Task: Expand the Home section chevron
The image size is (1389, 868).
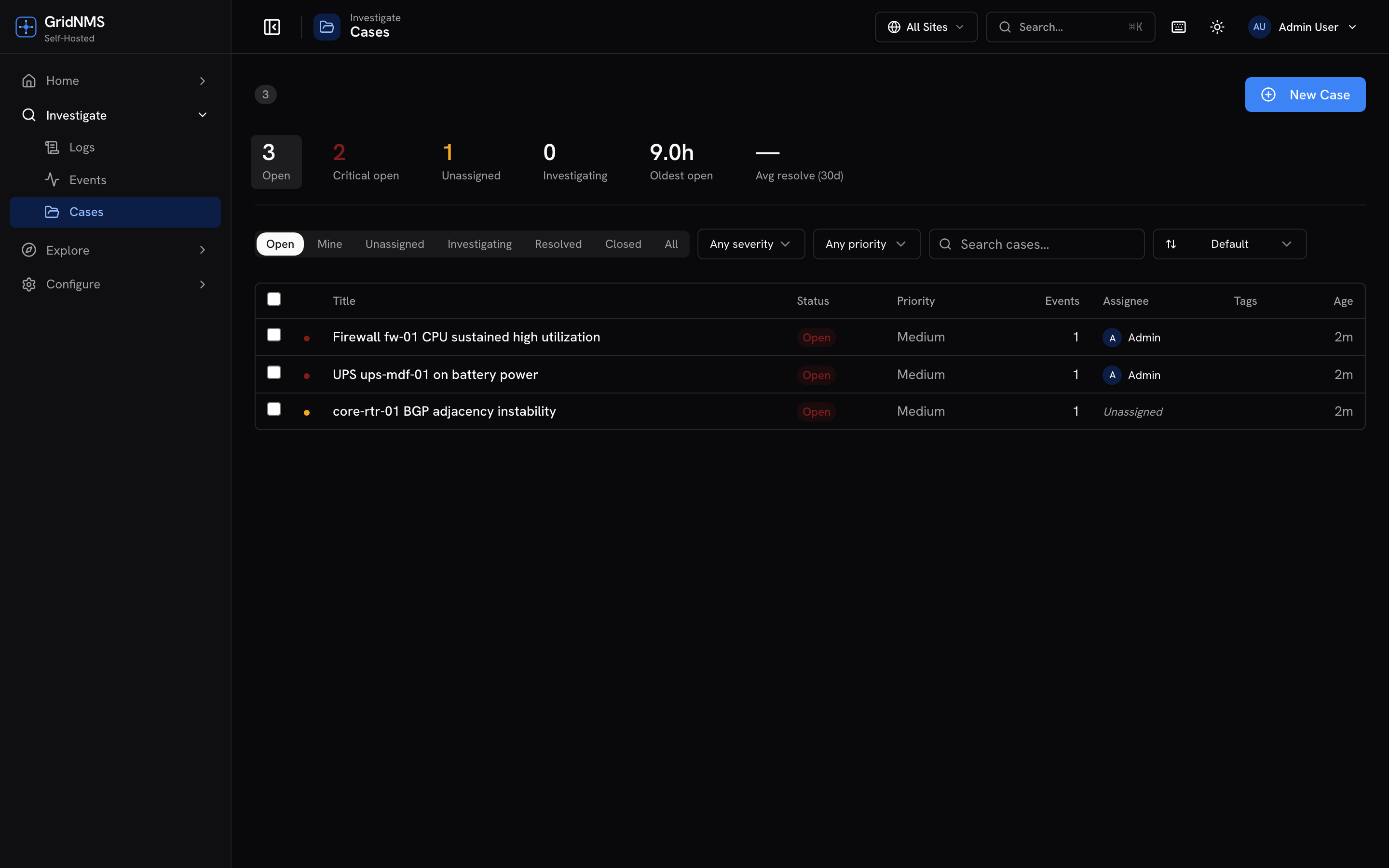Action: coord(202,81)
